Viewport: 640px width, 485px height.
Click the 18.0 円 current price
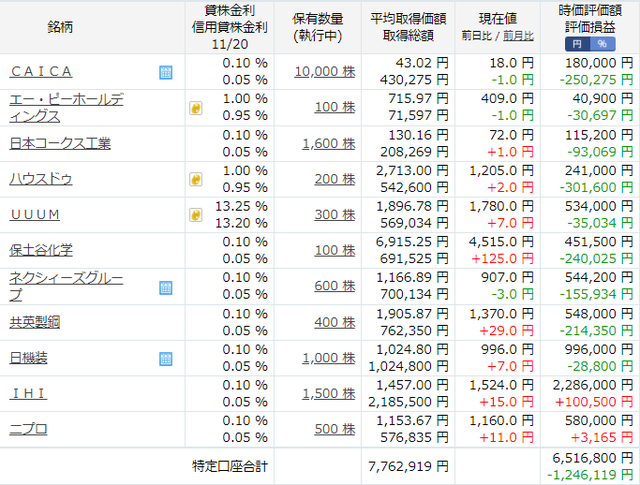pyautogui.click(x=512, y=63)
